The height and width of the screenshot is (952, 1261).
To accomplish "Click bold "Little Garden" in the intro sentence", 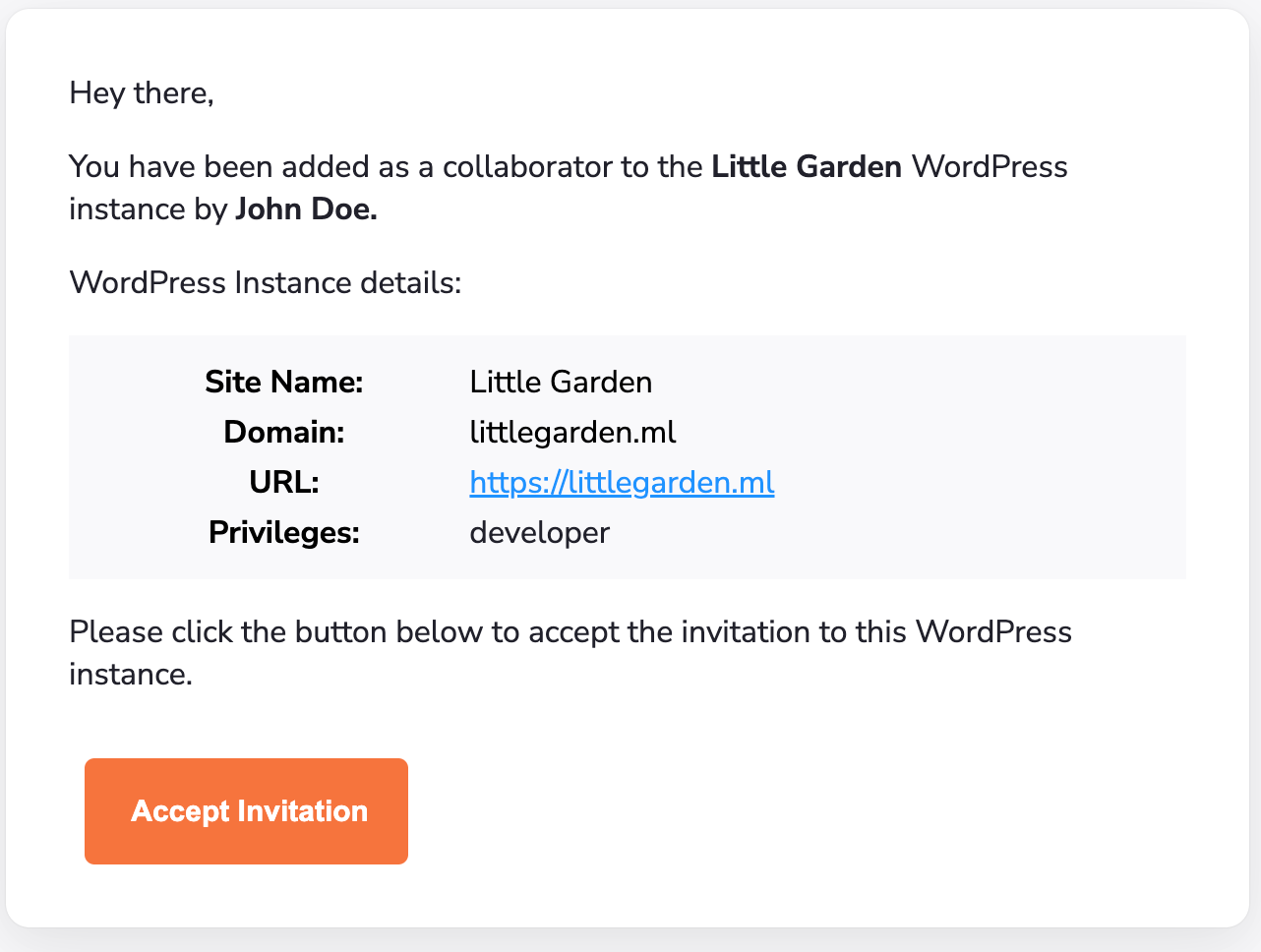I will click(x=807, y=167).
